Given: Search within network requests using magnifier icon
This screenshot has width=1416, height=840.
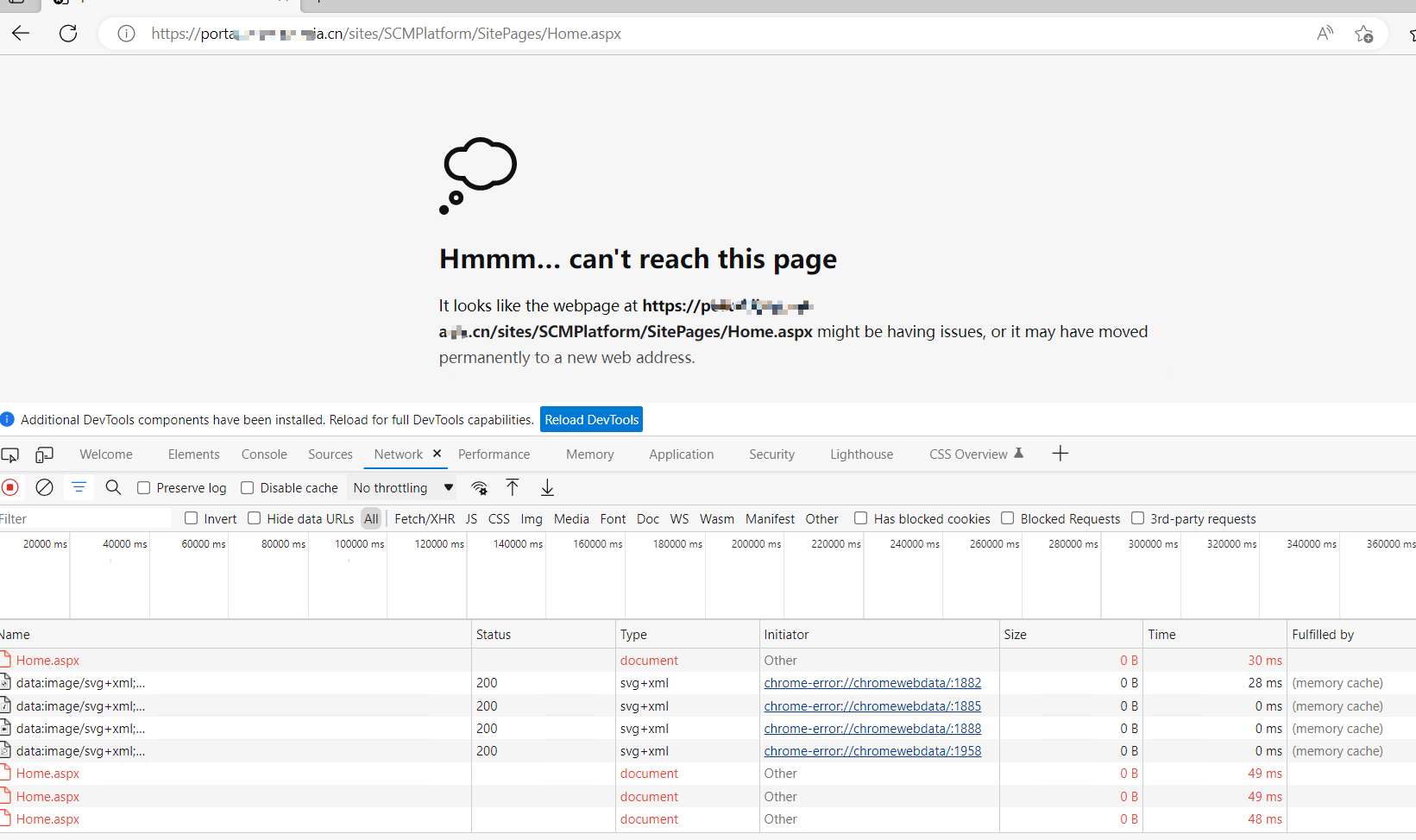Looking at the screenshot, I should 113,487.
